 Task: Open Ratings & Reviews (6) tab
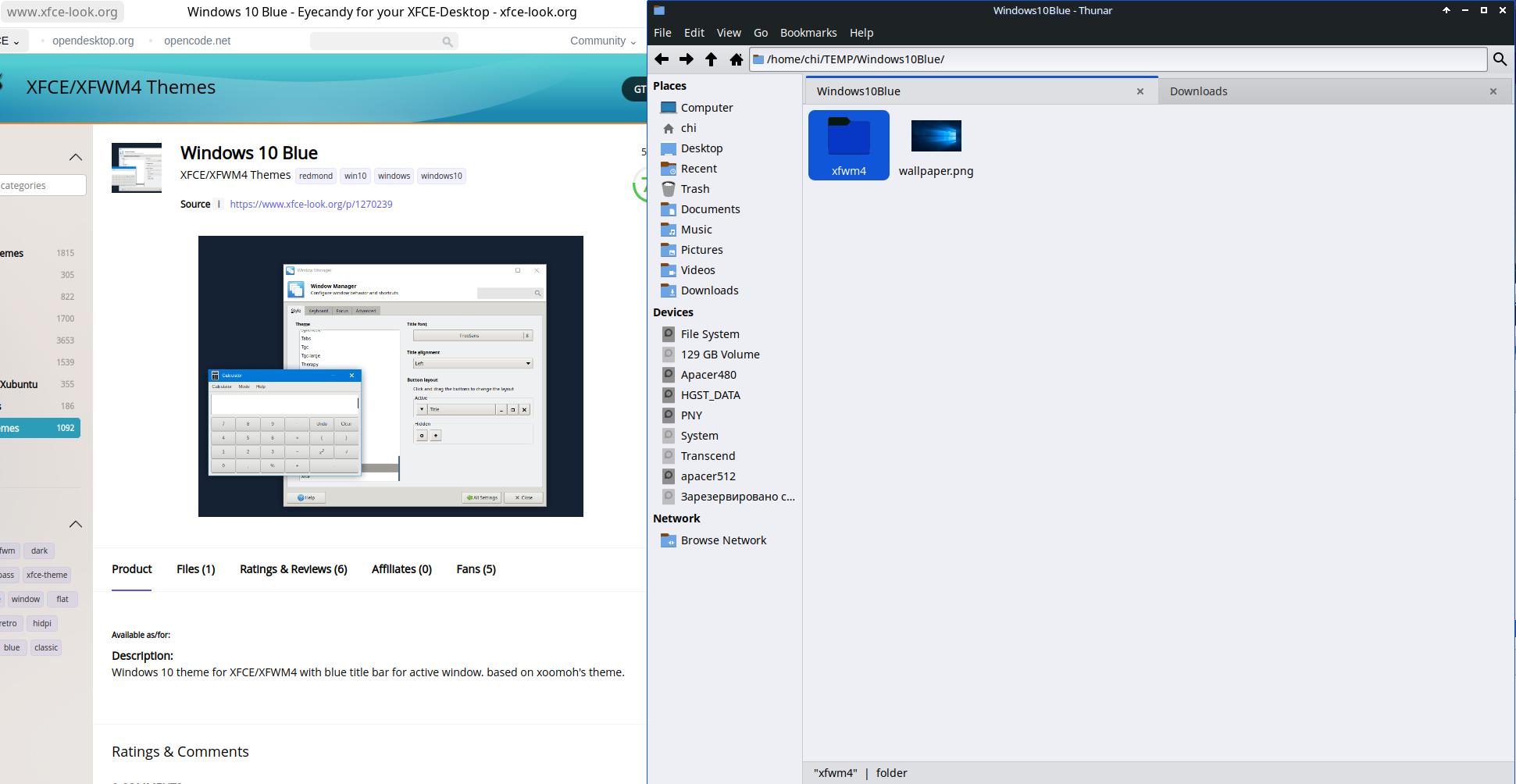[x=294, y=569]
